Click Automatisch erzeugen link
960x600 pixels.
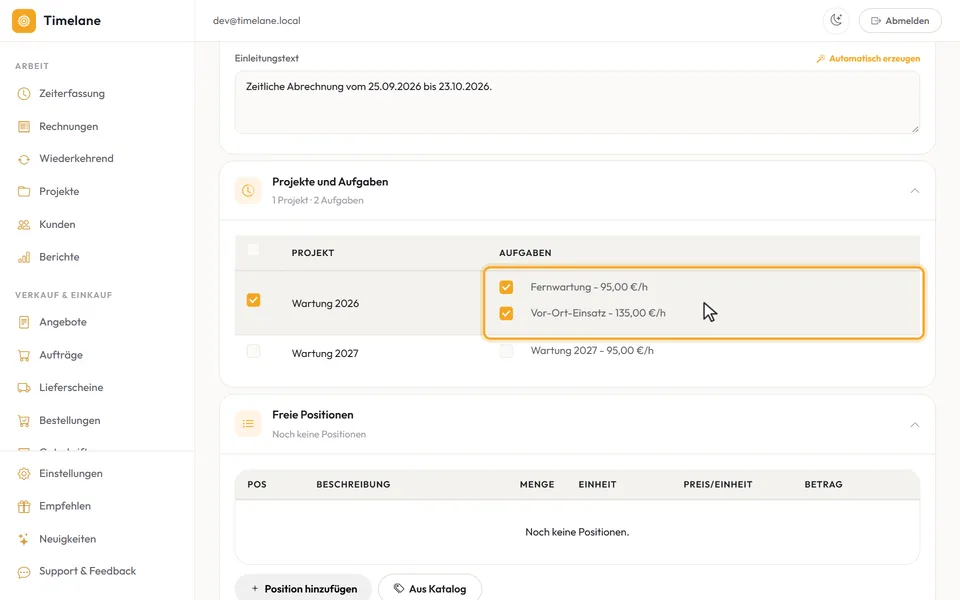(x=868, y=59)
